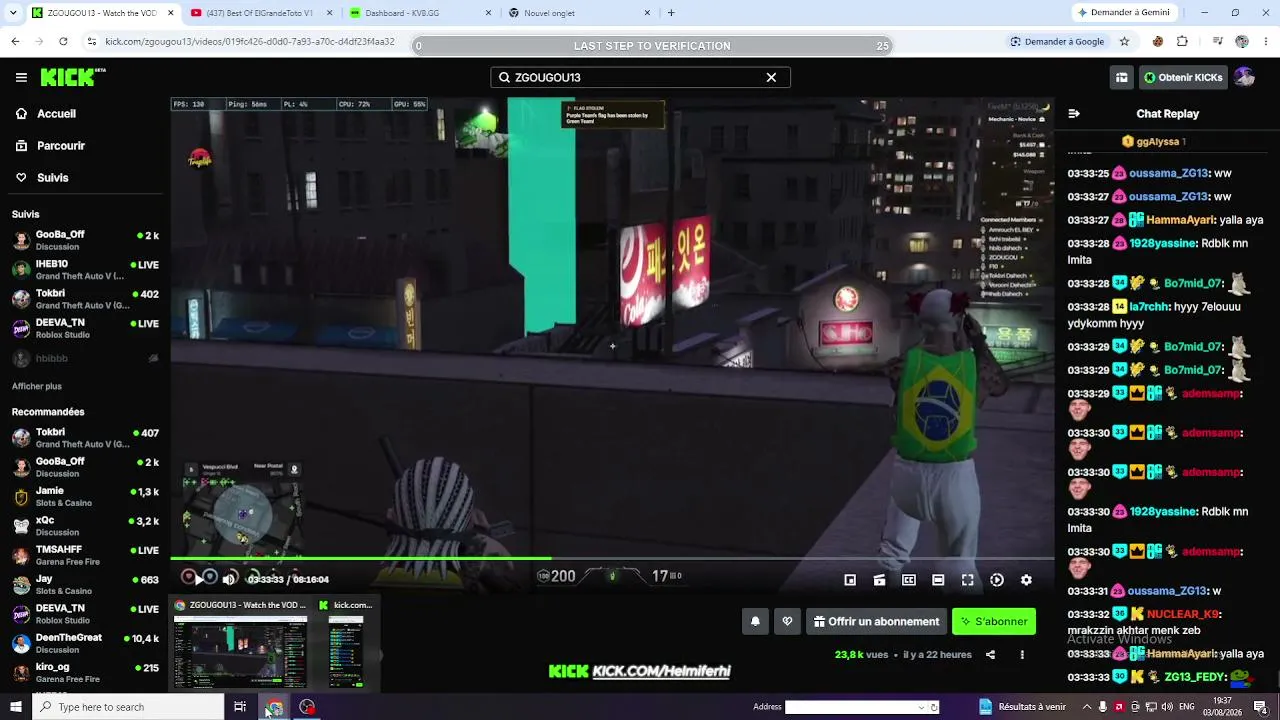
Task: Open the user profile avatar menu
Action: tap(1244, 77)
